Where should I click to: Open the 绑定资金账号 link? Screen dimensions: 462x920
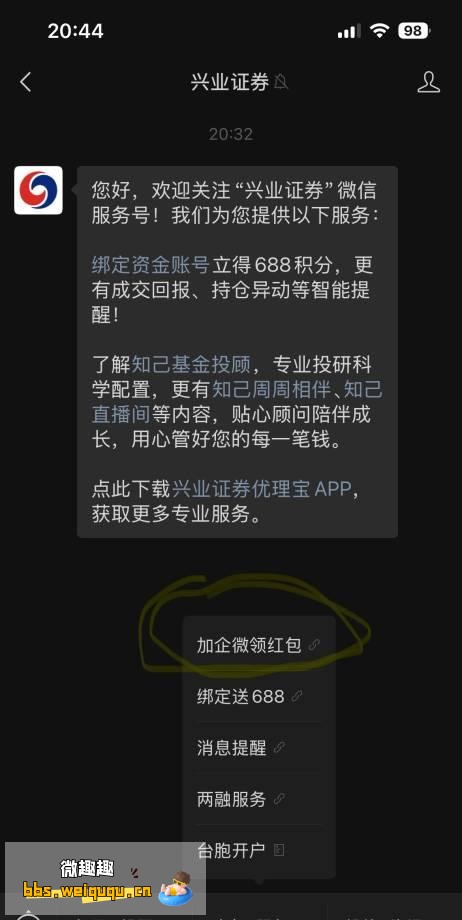pyautogui.click(x=151, y=265)
